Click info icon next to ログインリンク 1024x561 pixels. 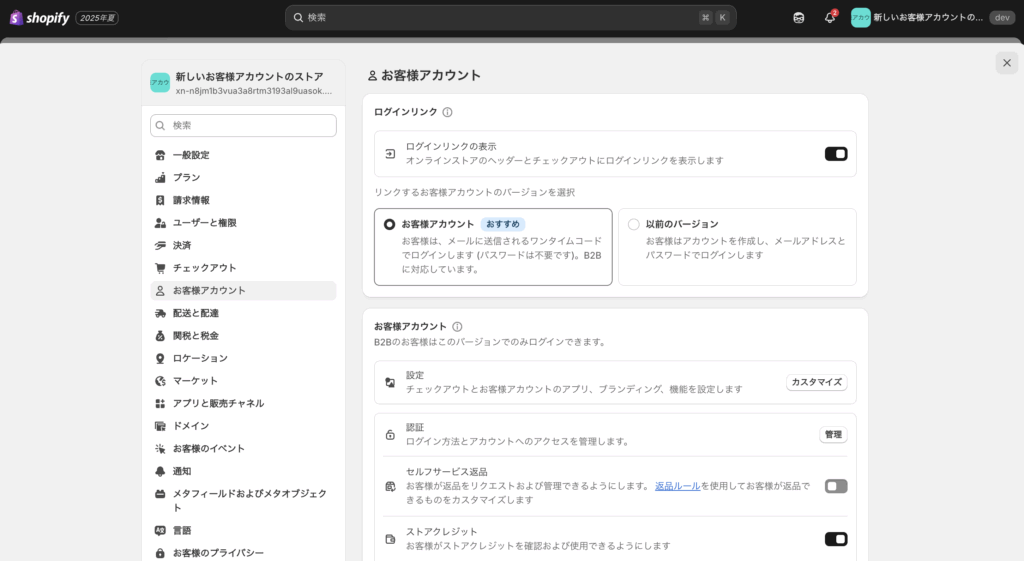pos(447,112)
